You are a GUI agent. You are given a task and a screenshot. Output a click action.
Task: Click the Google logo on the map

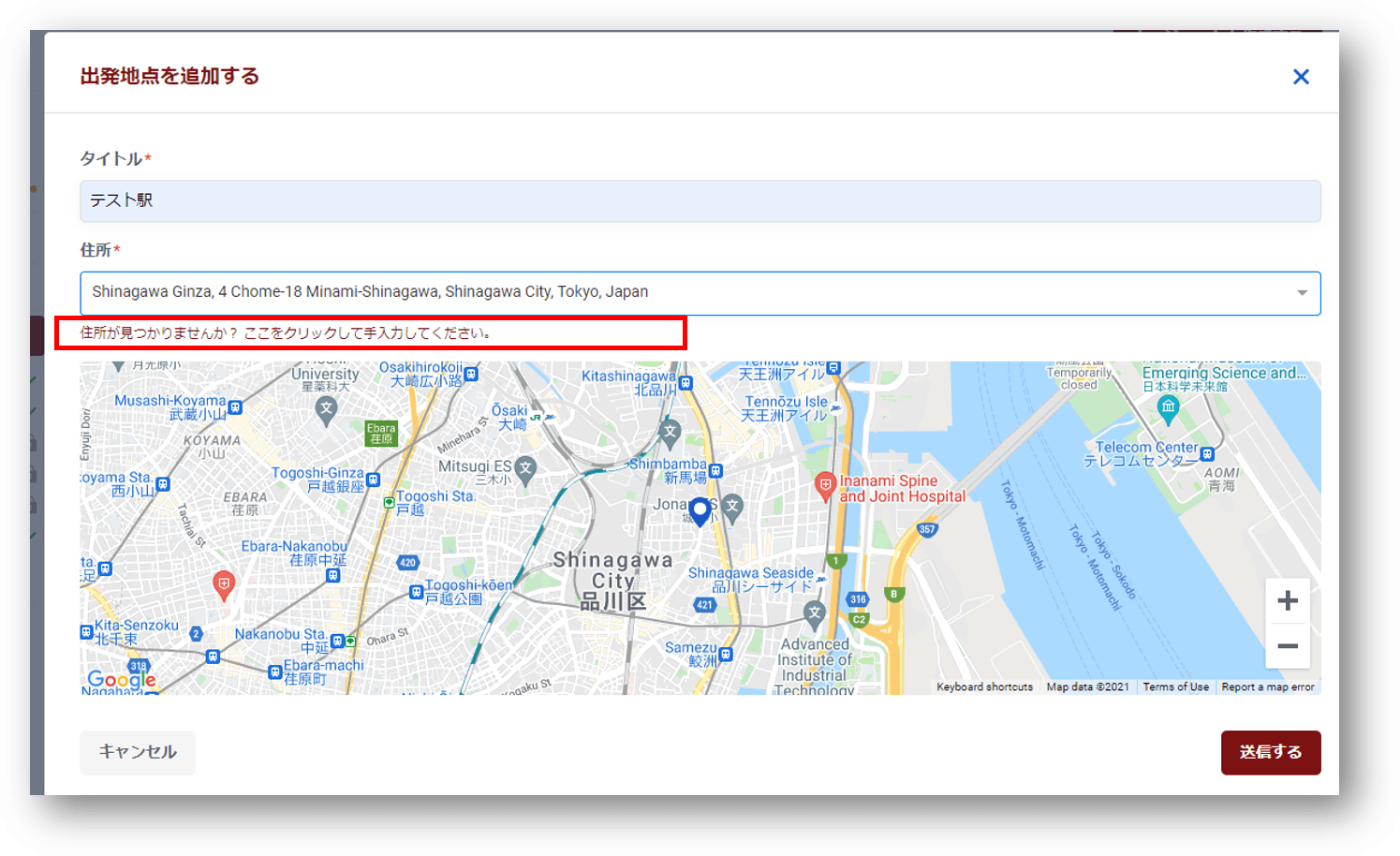pyautogui.click(x=121, y=679)
